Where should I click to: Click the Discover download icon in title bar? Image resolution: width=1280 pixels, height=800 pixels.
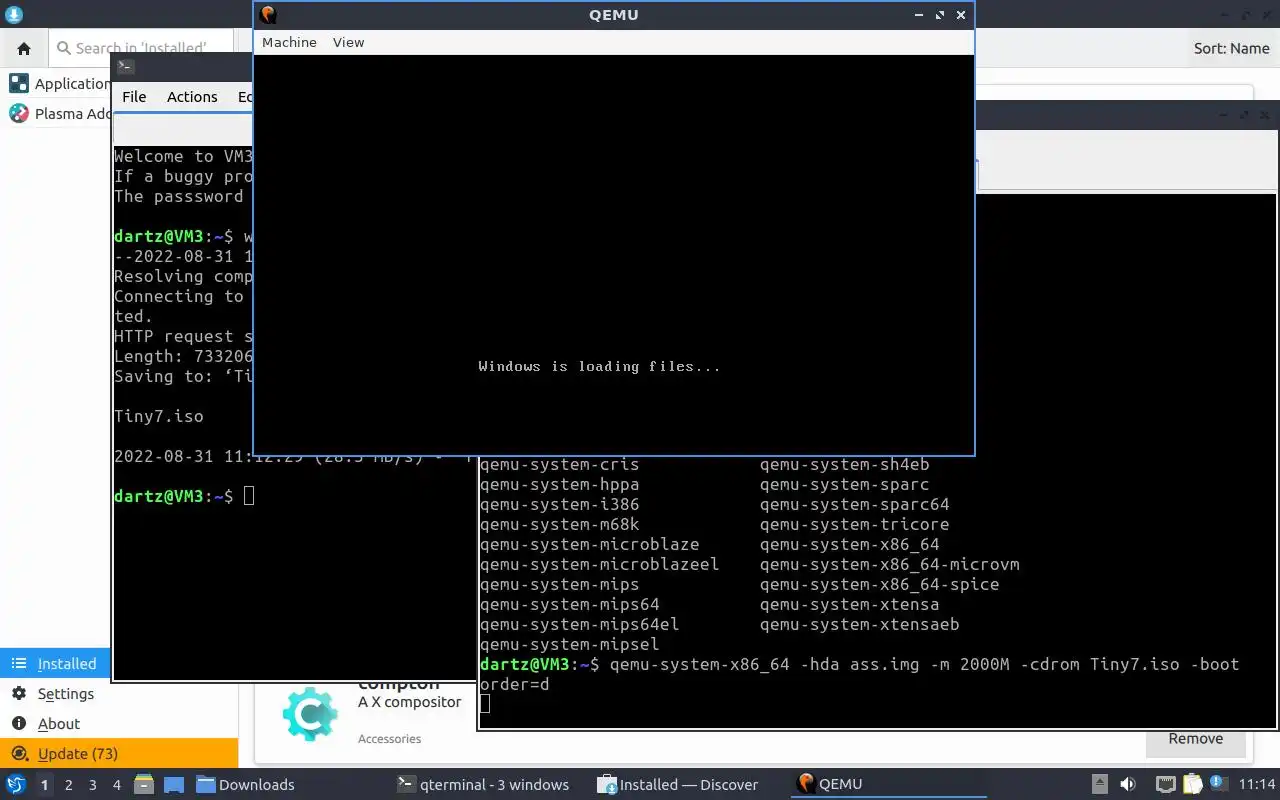(x=13, y=15)
